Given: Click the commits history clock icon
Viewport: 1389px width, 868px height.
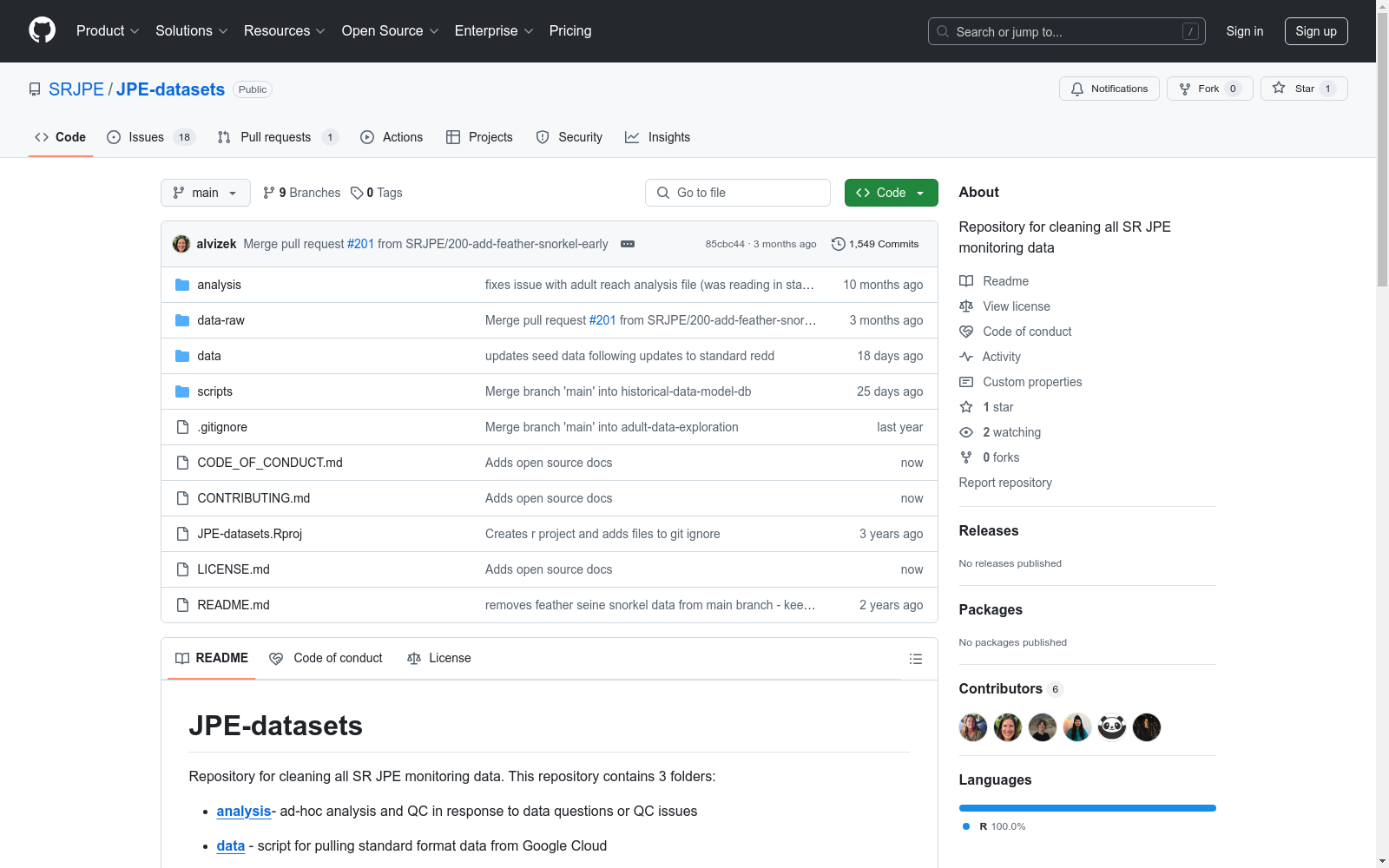Looking at the screenshot, I should point(838,244).
